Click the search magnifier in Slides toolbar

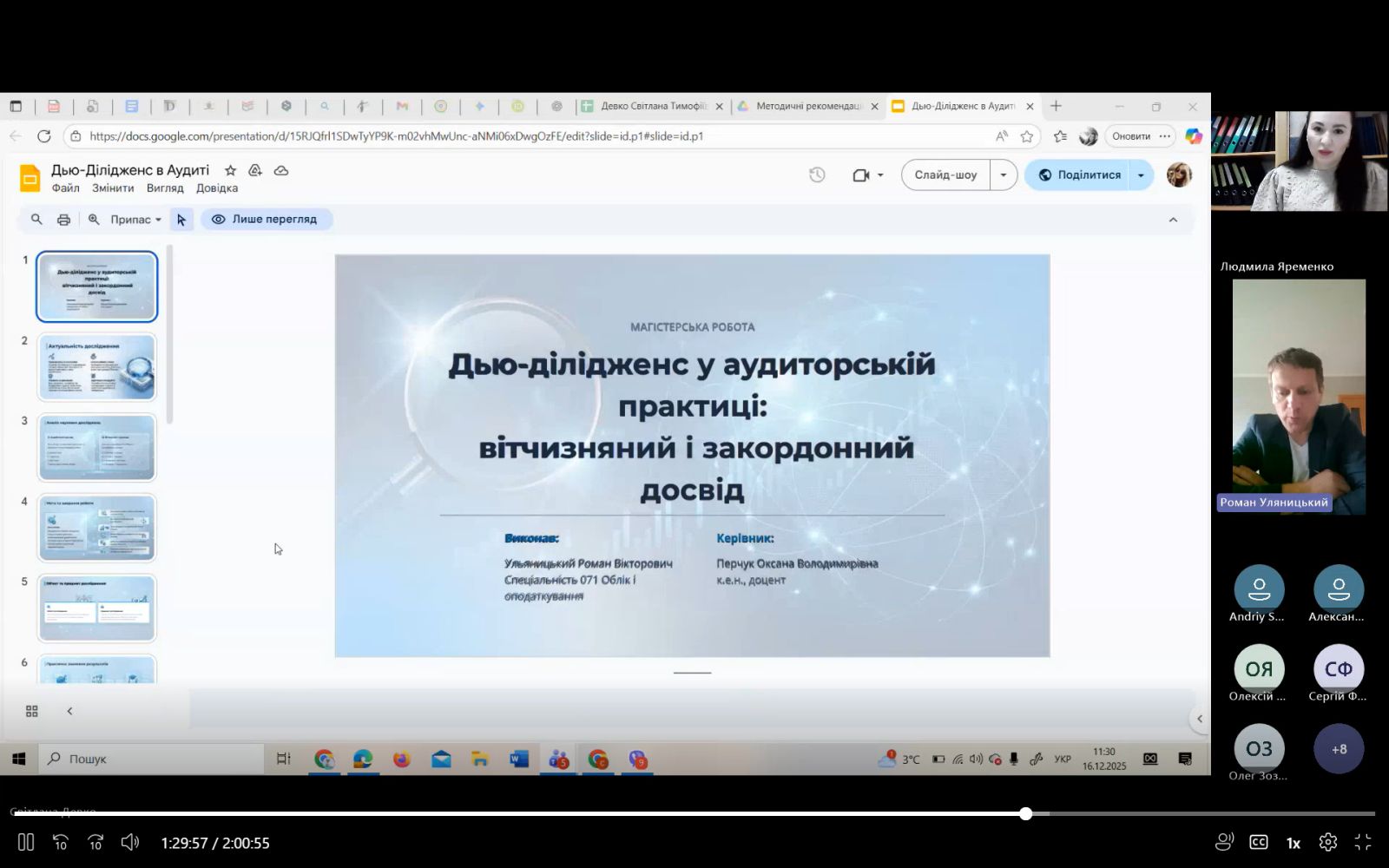click(x=36, y=220)
